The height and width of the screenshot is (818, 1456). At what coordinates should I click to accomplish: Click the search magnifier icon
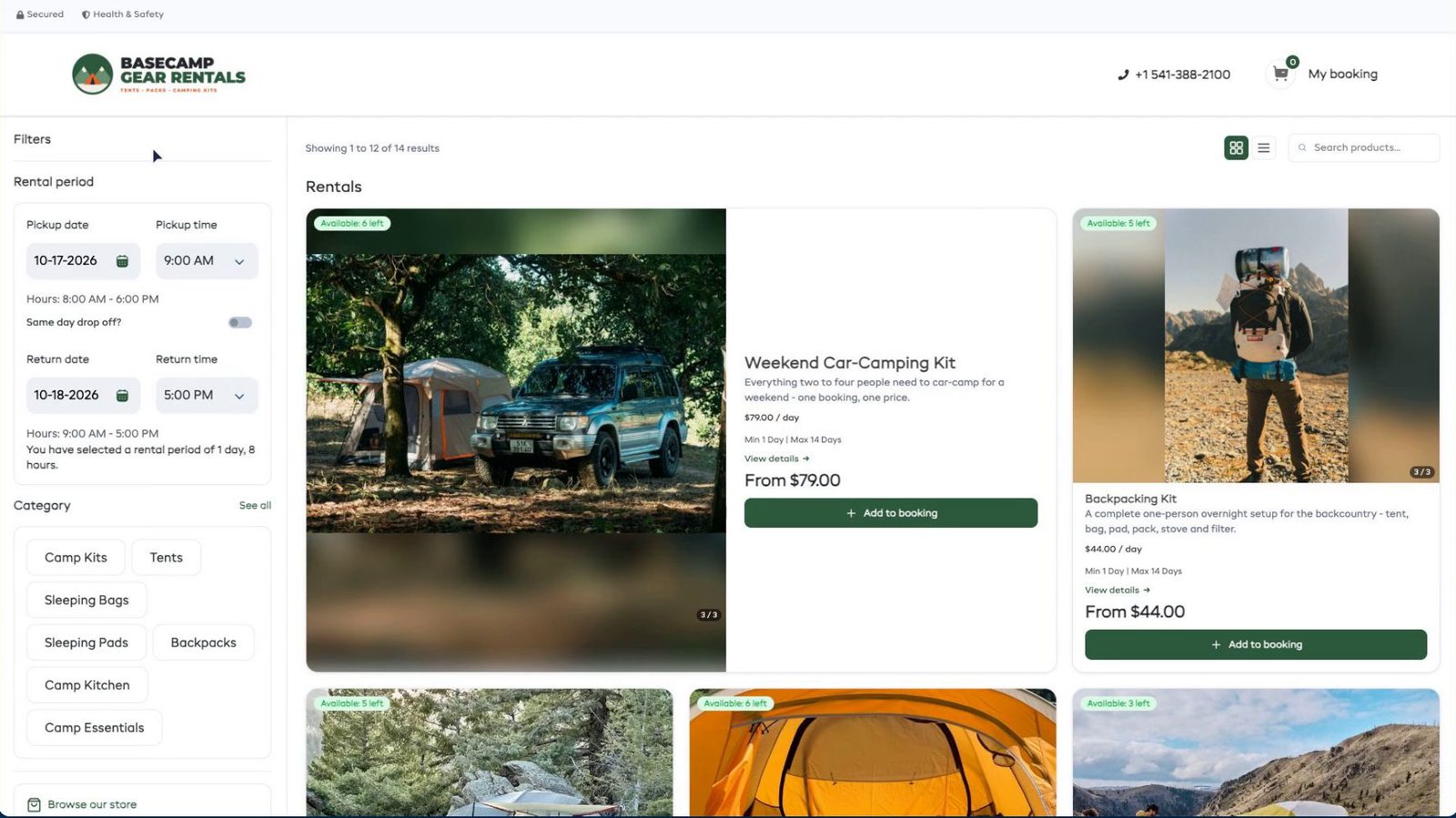coord(1302,147)
